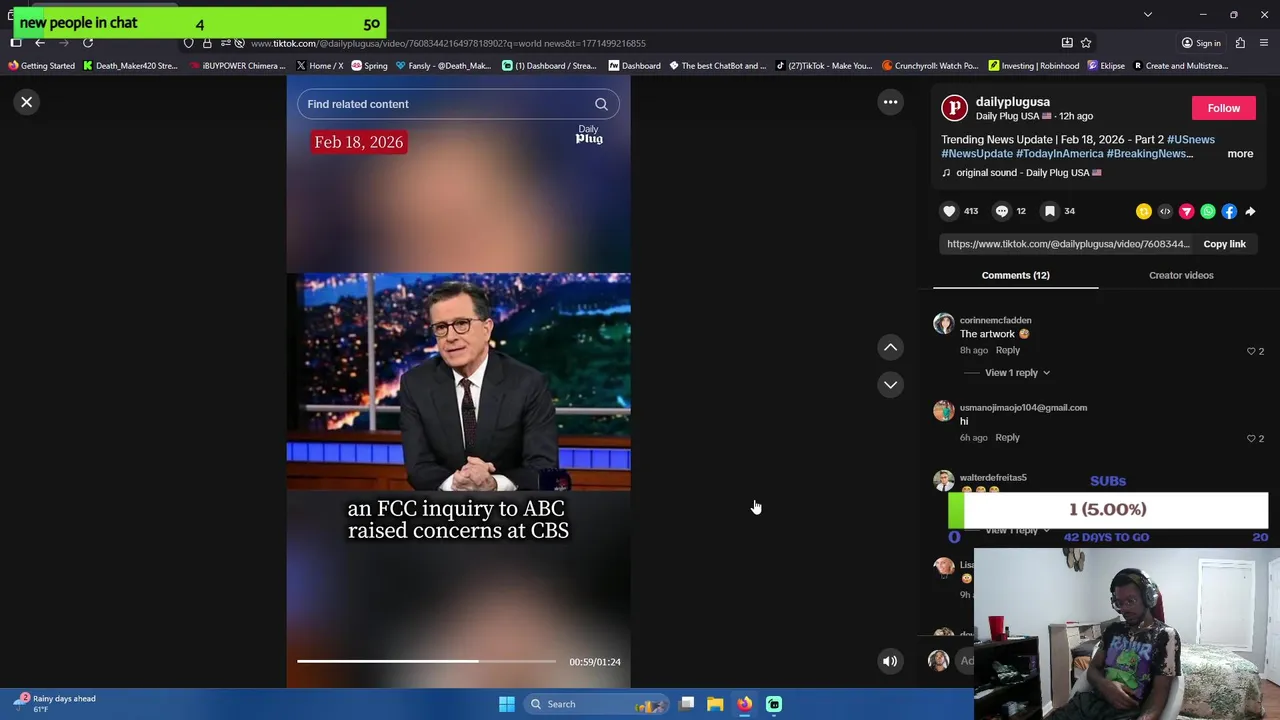Open the teal streaming app on taskbar

click(x=774, y=704)
